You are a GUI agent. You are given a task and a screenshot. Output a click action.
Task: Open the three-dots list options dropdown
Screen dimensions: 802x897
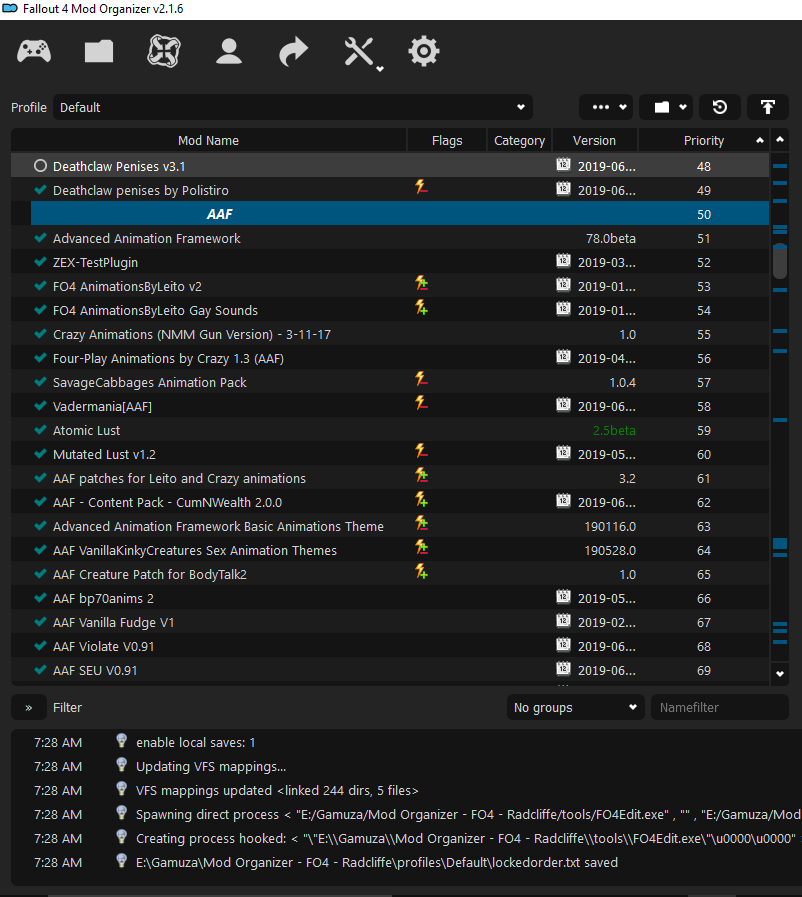[x=606, y=107]
